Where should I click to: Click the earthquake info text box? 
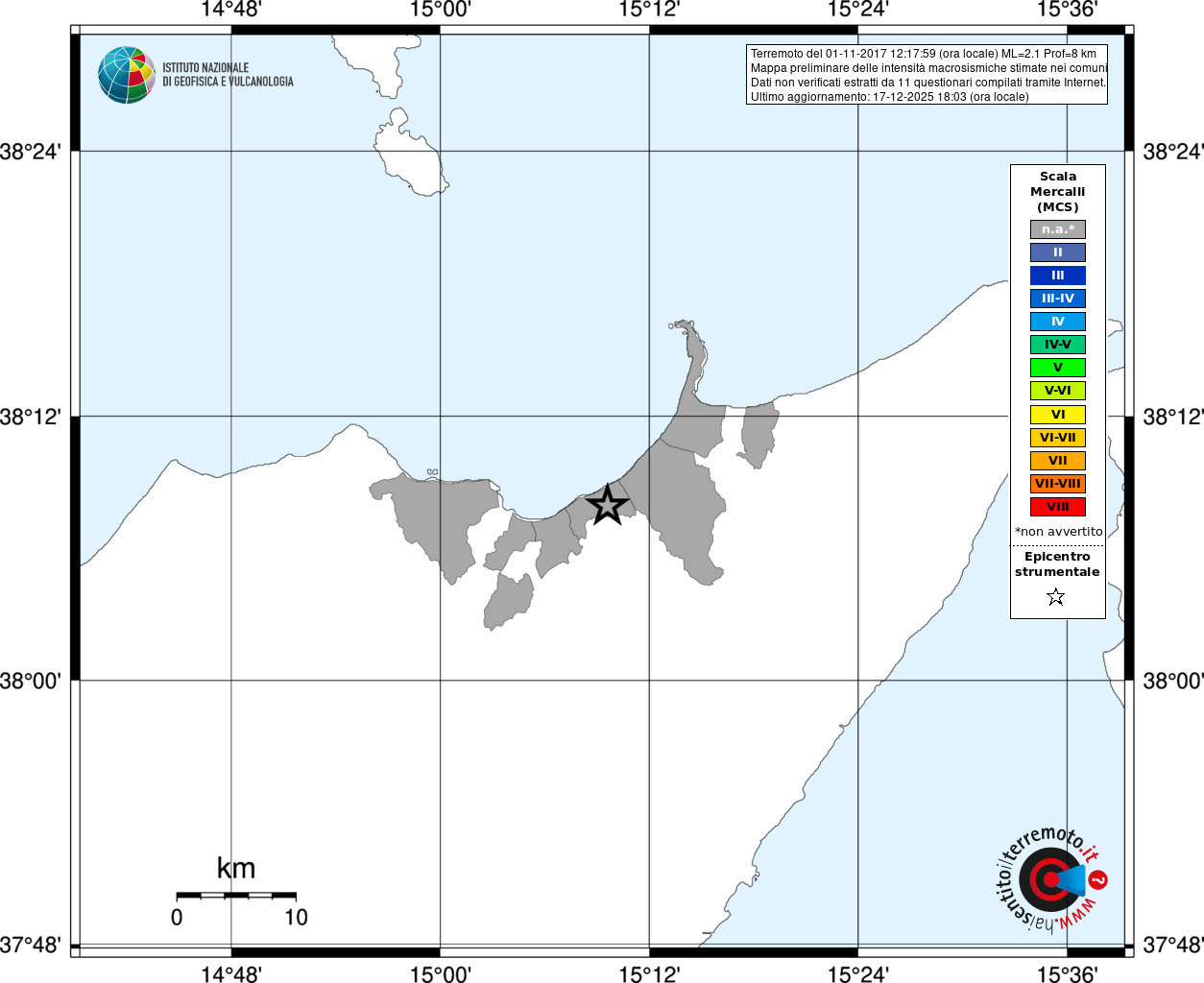927,75
